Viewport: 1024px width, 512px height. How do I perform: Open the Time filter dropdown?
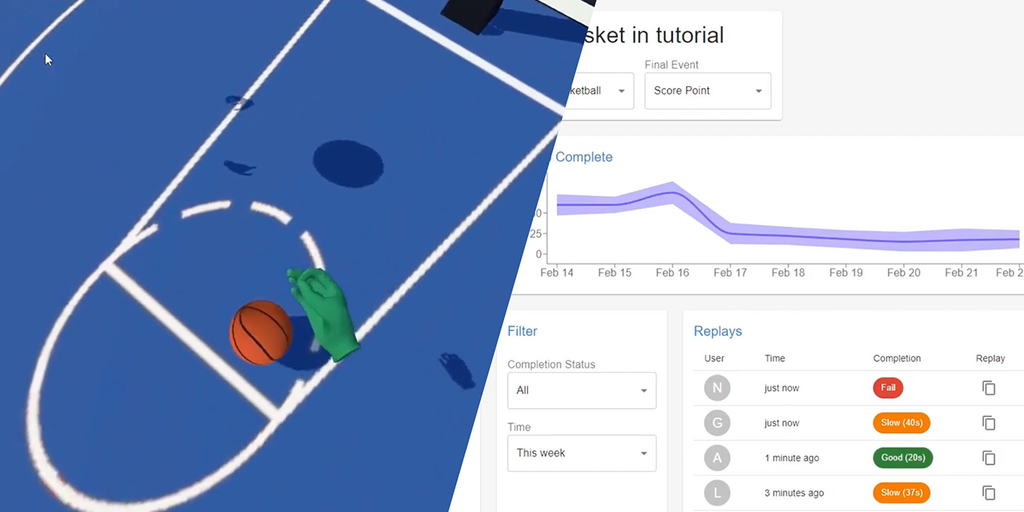click(x=582, y=453)
